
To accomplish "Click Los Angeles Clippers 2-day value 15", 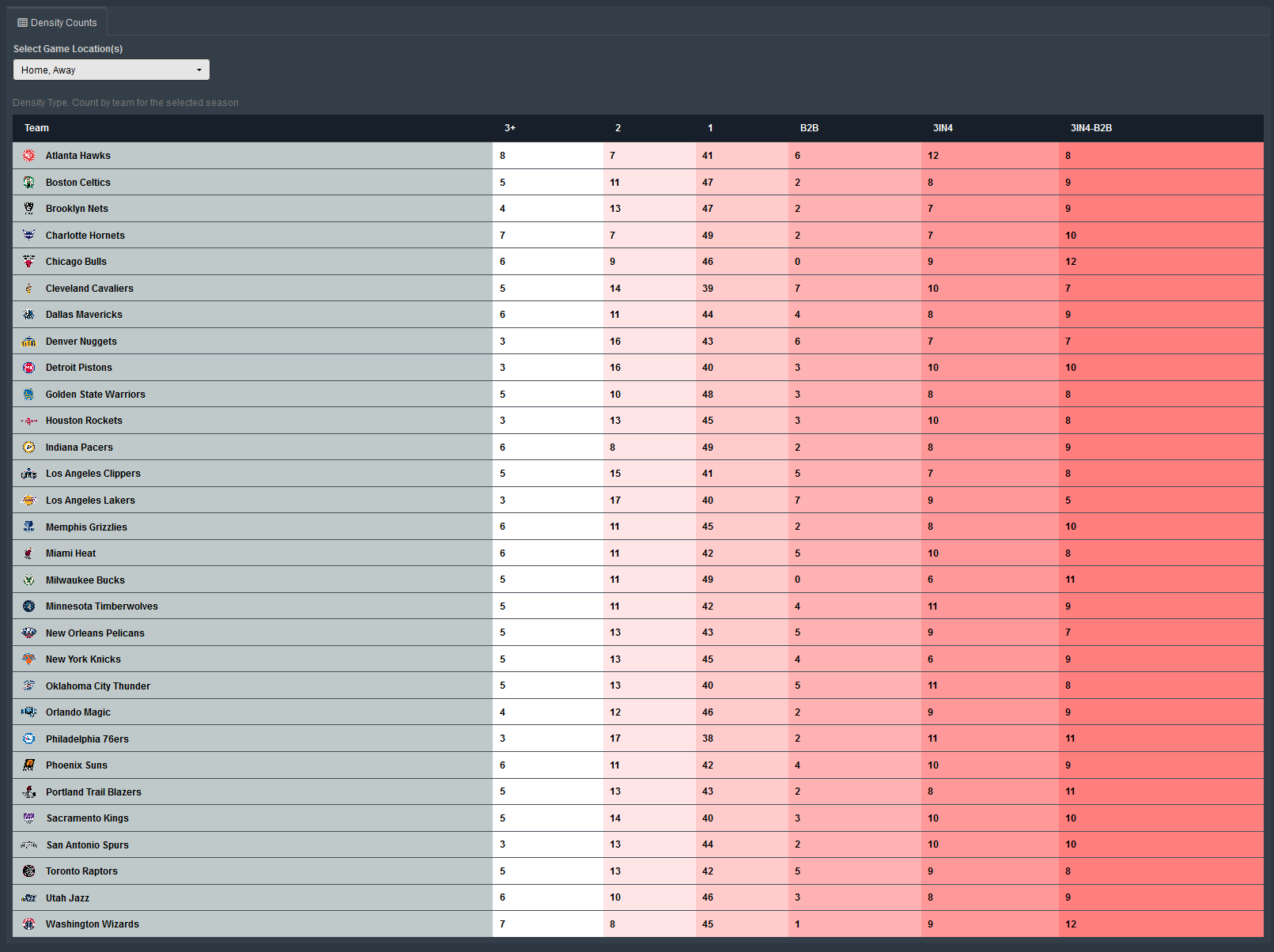I will [x=615, y=474].
